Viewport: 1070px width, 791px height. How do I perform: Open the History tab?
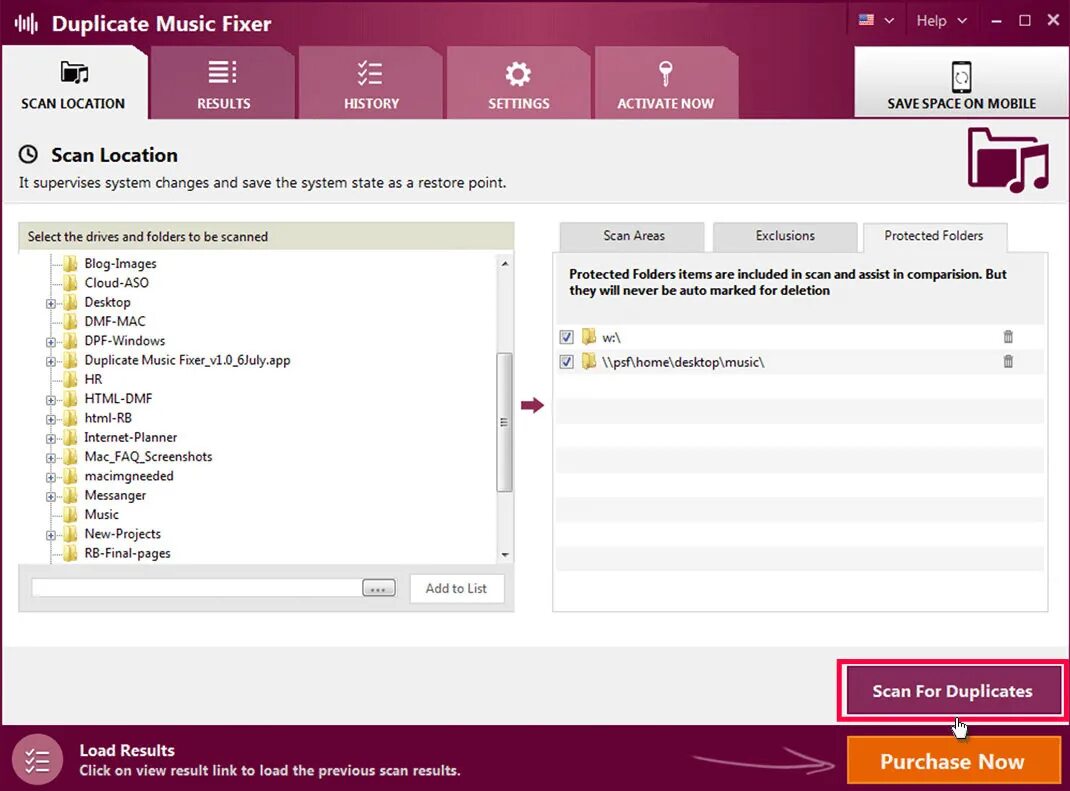pos(371,83)
